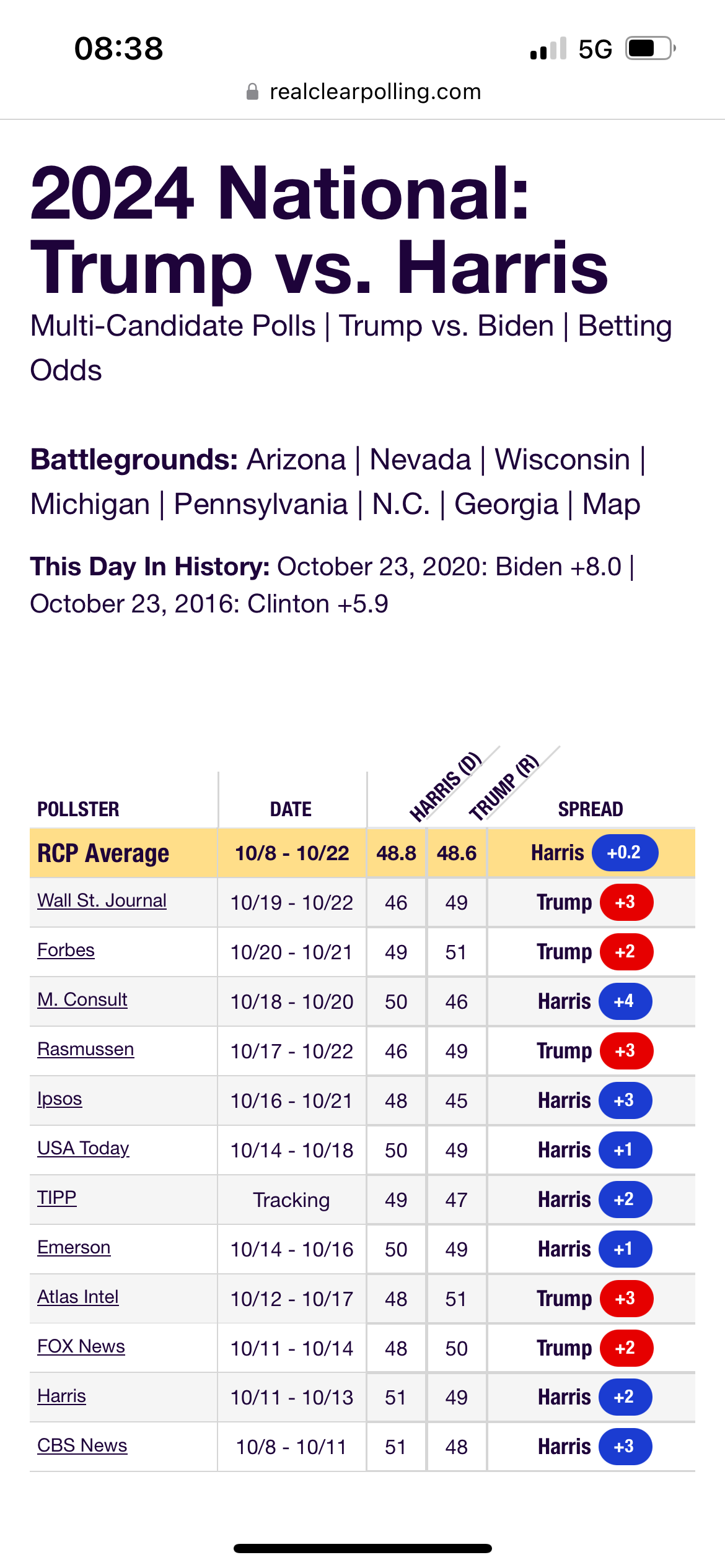Sort by the SPREAD column header

pyautogui.click(x=591, y=809)
